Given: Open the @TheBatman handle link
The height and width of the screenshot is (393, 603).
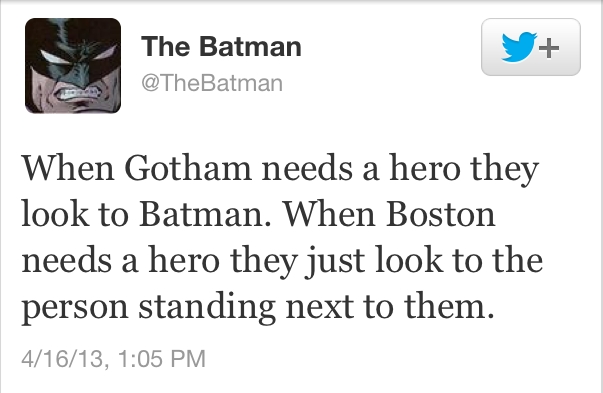Looking at the screenshot, I should tap(212, 83).
